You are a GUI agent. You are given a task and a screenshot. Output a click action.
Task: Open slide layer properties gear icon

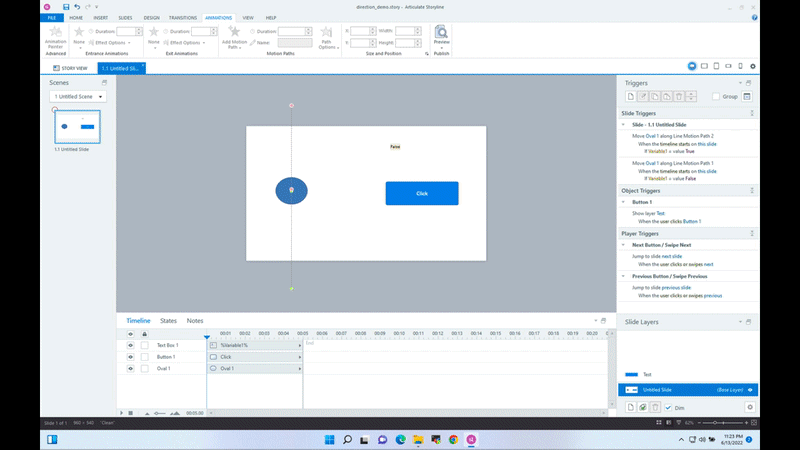tap(750, 408)
